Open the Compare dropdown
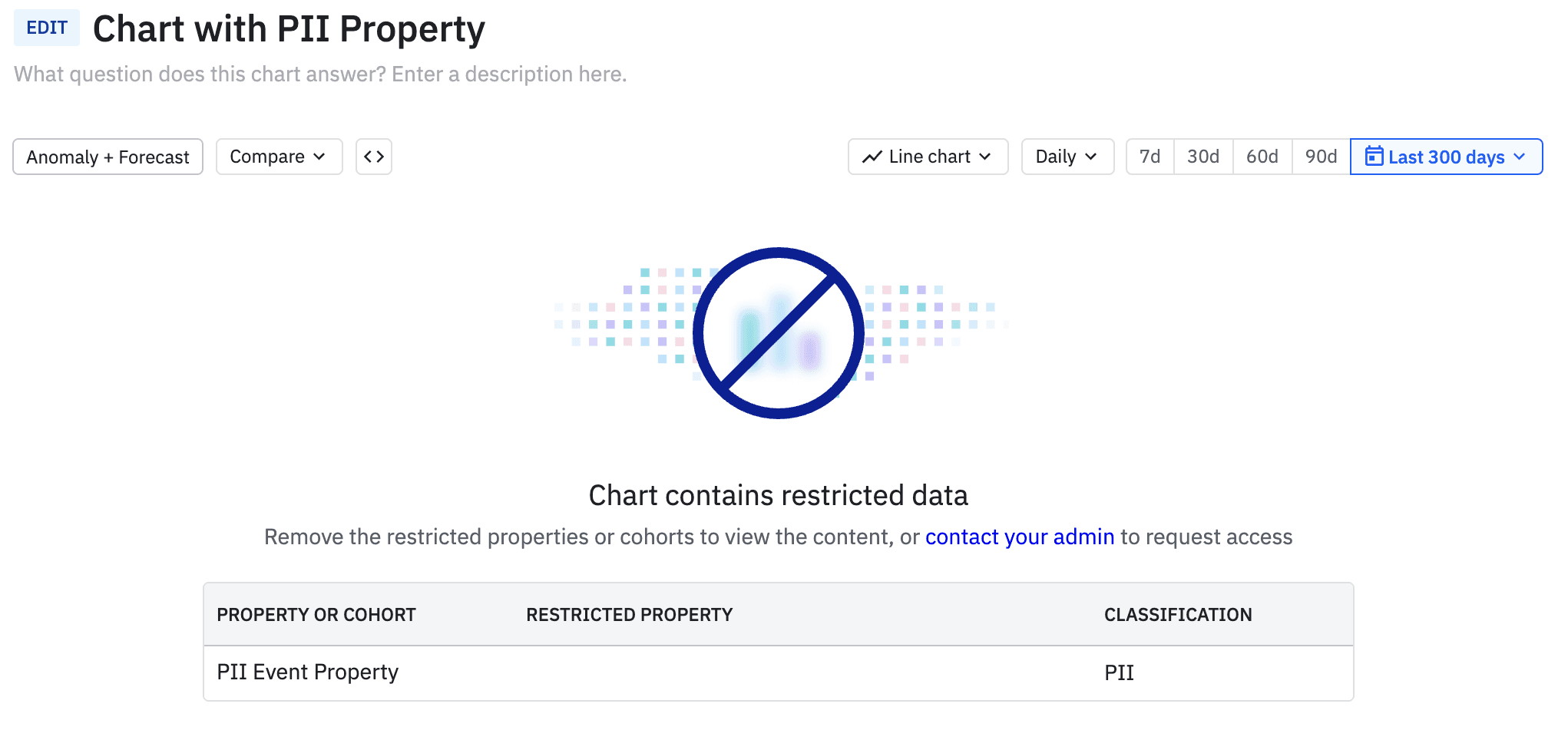The height and width of the screenshot is (740, 1568). click(x=279, y=157)
